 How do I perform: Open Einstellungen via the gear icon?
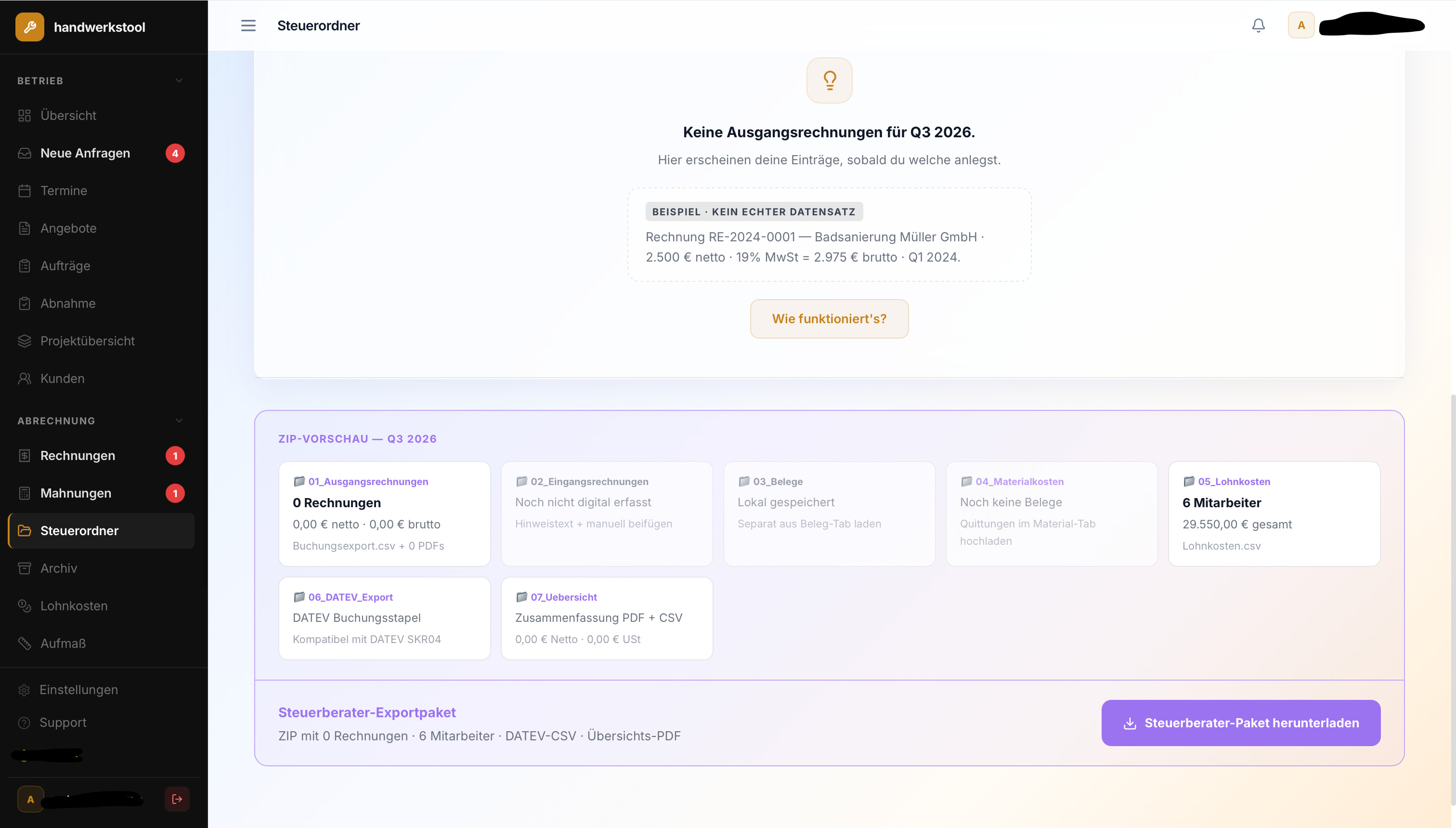(24, 690)
